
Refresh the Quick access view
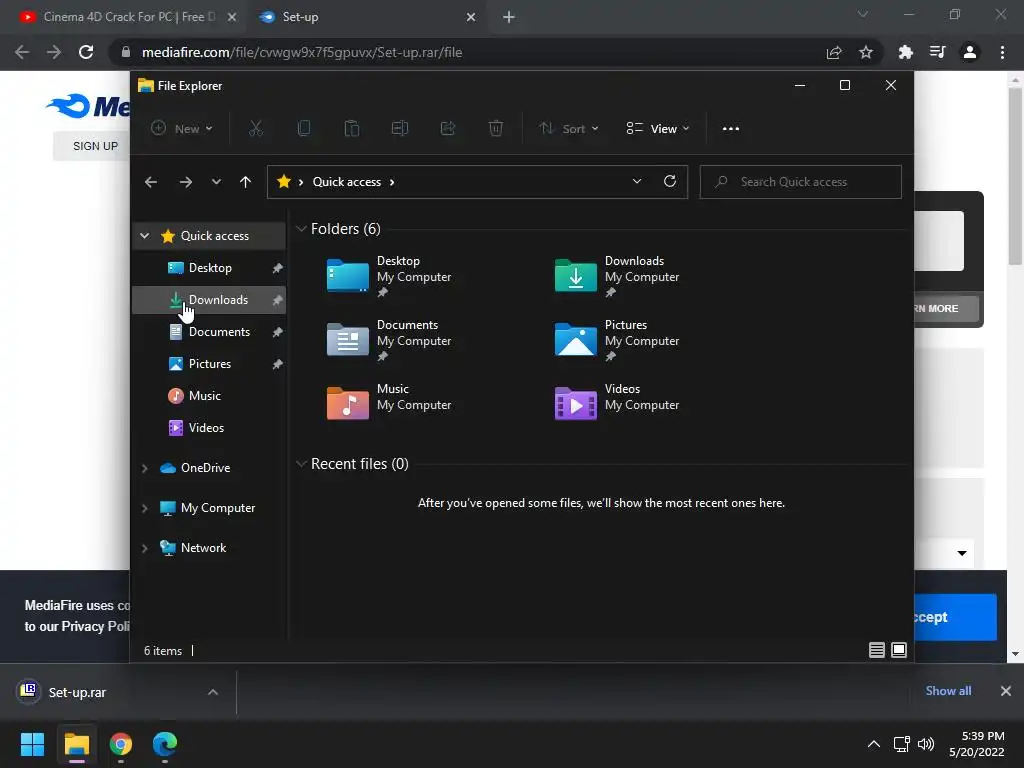[x=669, y=182]
